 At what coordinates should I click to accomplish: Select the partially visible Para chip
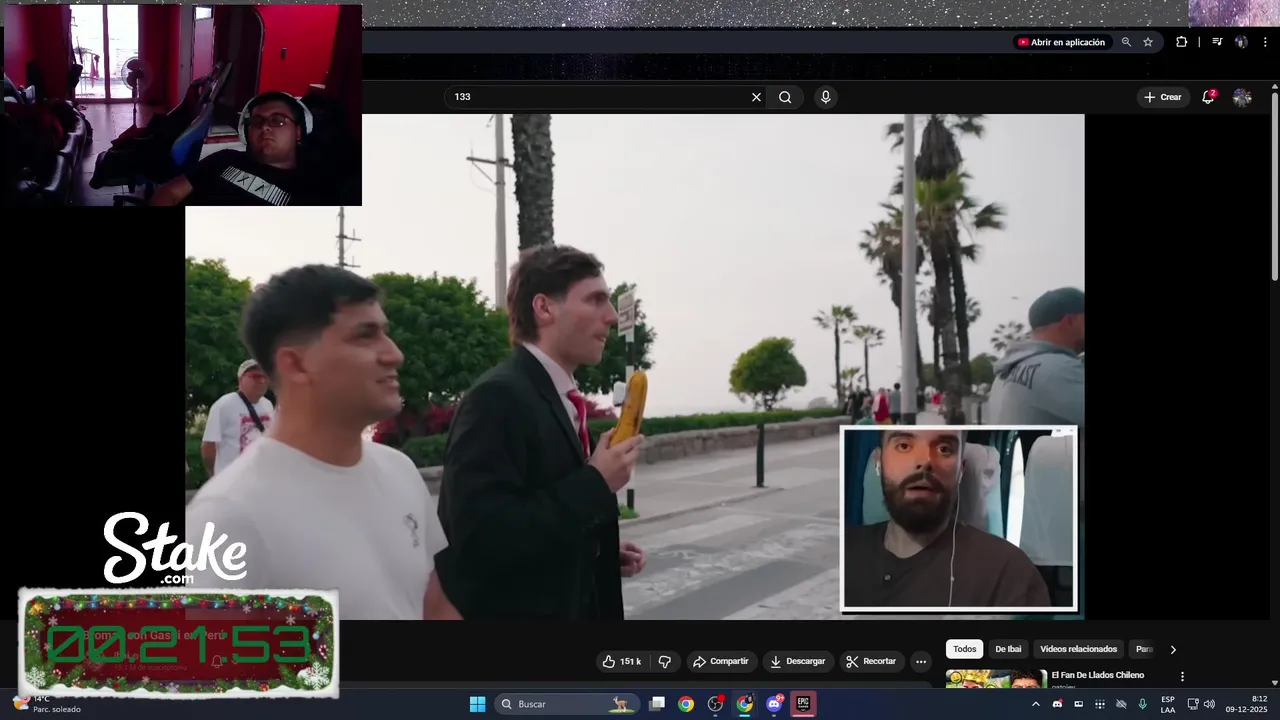tap(1143, 649)
